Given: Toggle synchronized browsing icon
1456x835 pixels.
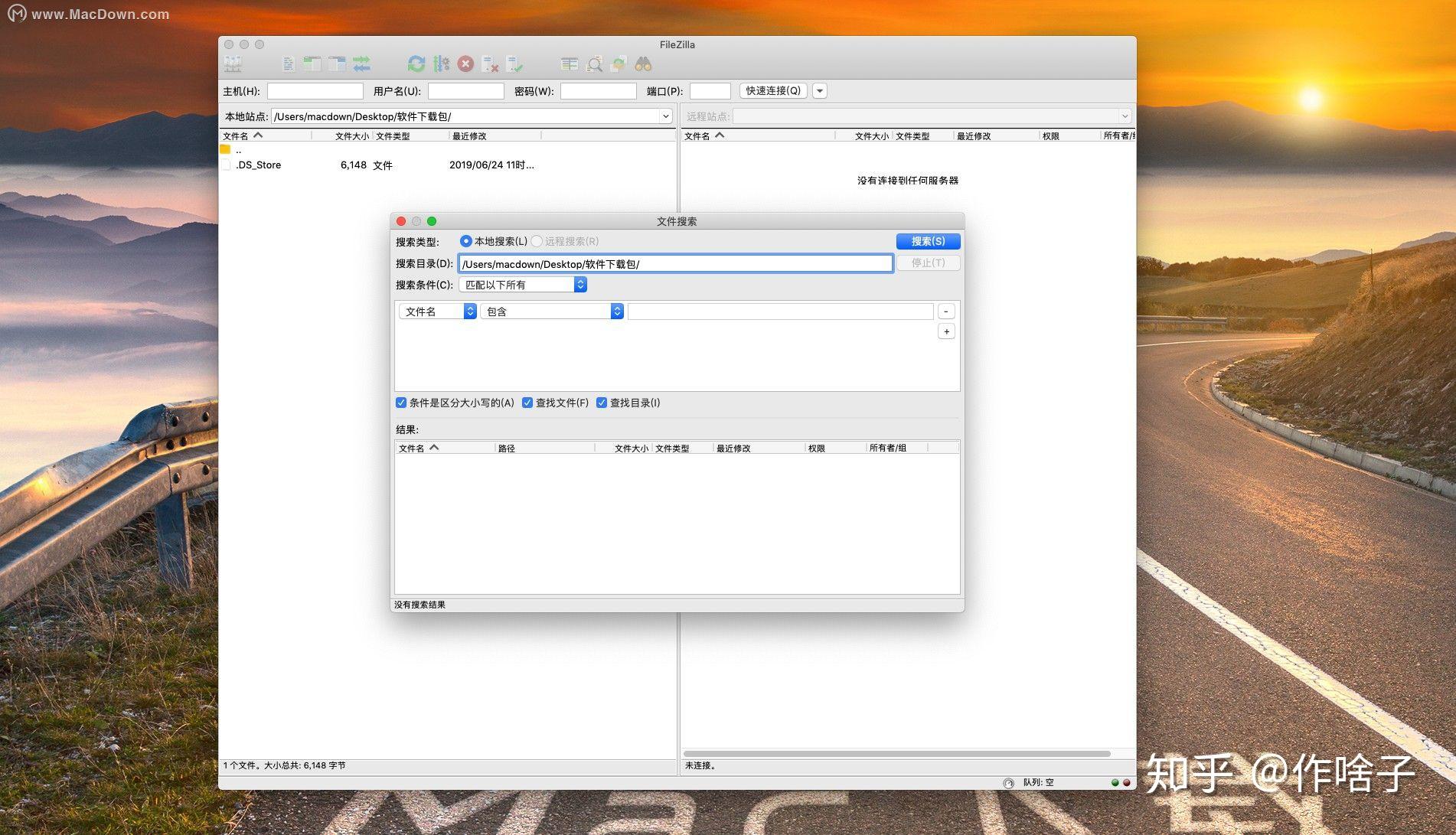Looking at the screenshot, I should pyautogui.click(x=619, y=64).
